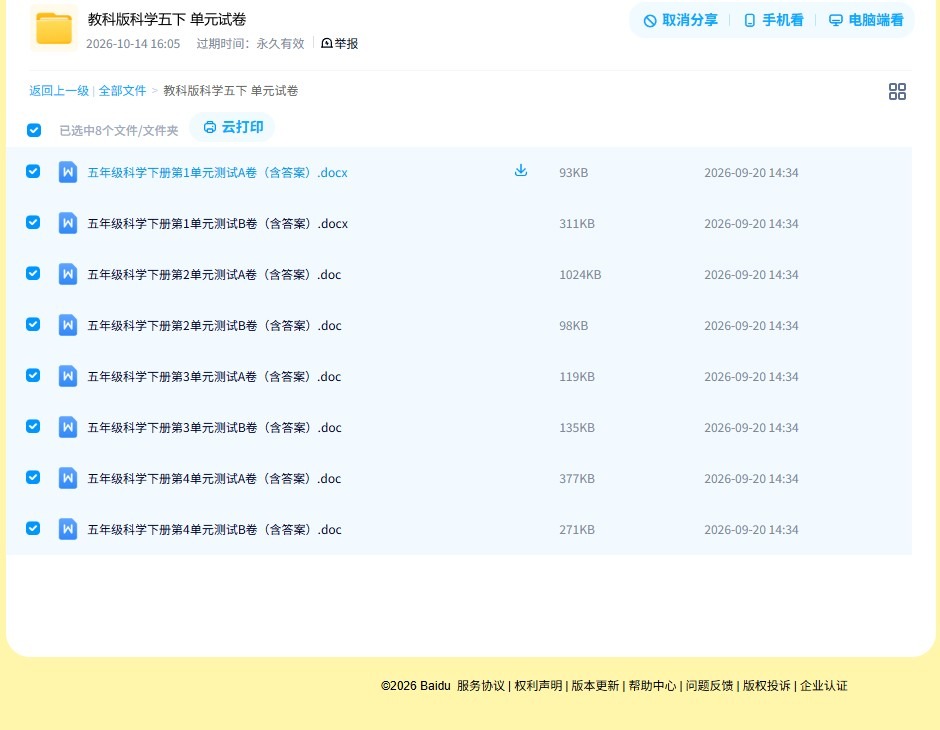Open 权利声明 footer link

(x=538, y=686)
